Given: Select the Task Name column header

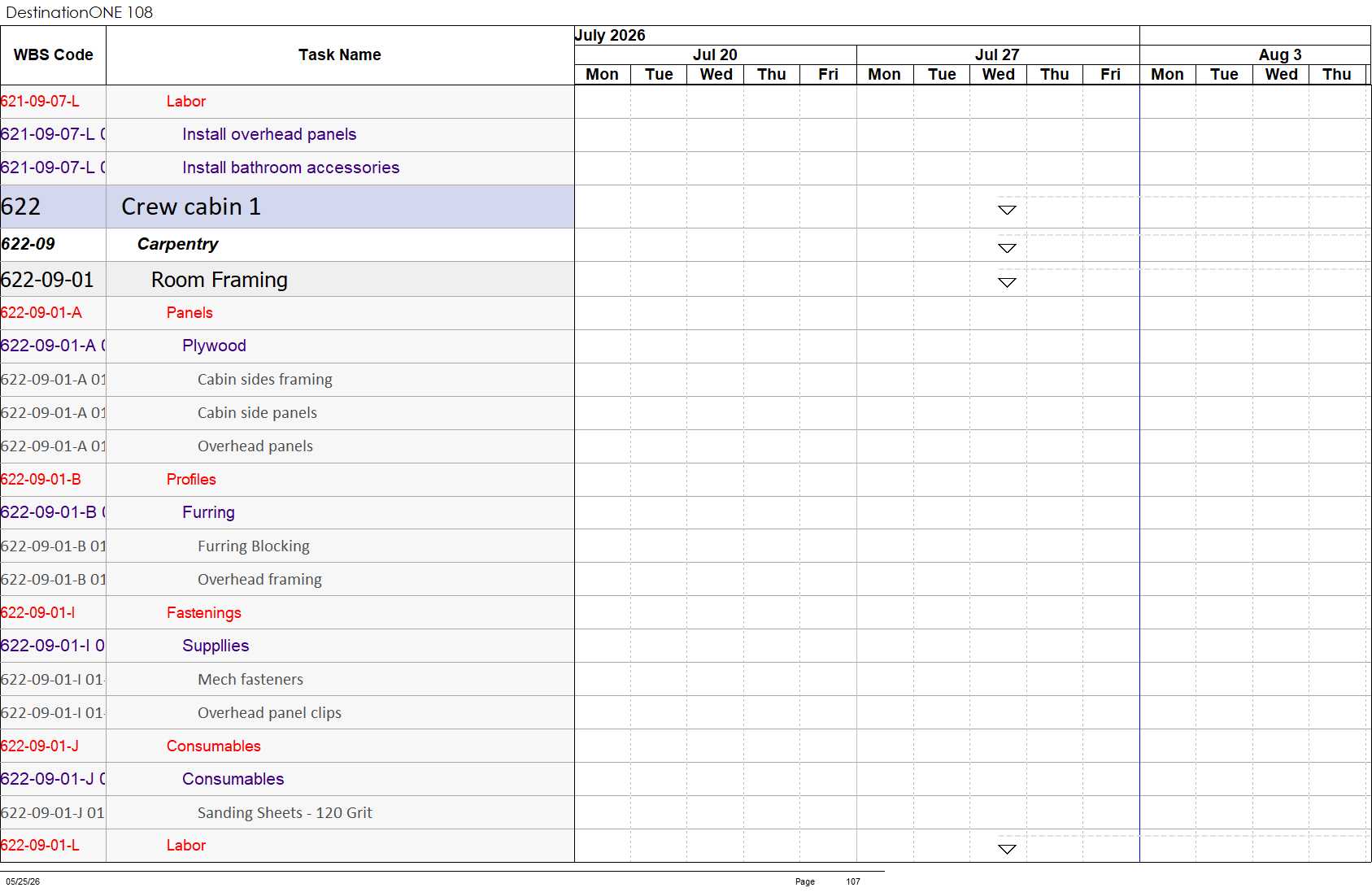Looking at the screenshot, I should click(340, 54).
